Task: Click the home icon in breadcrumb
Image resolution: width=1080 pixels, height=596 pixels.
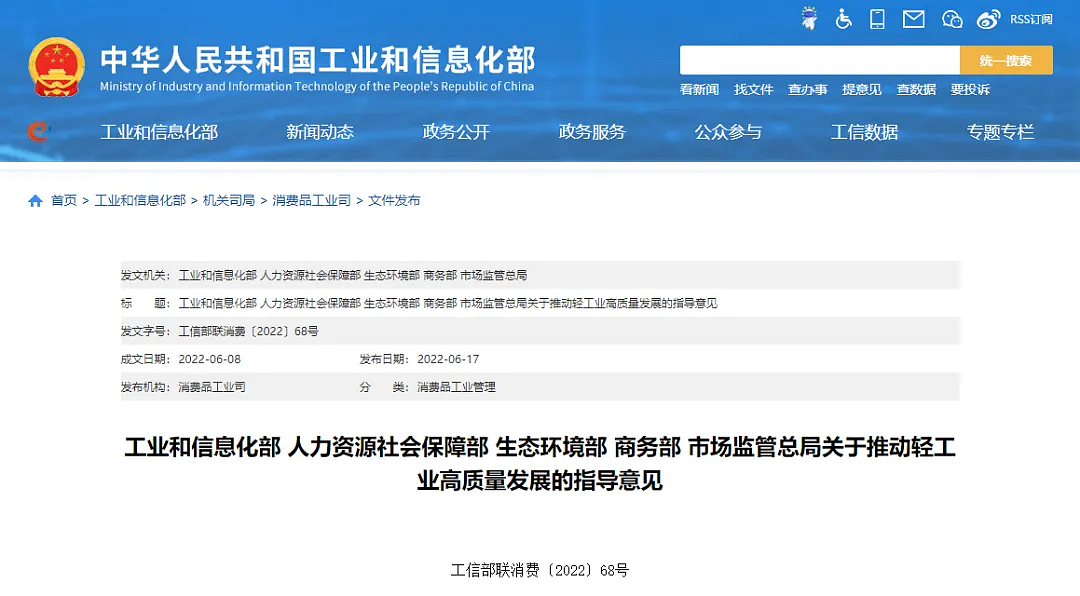Action: coord(35,201)
